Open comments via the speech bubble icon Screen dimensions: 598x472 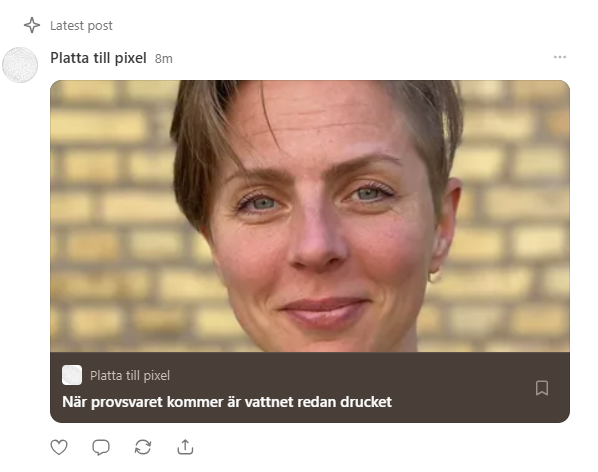[101, 447]
